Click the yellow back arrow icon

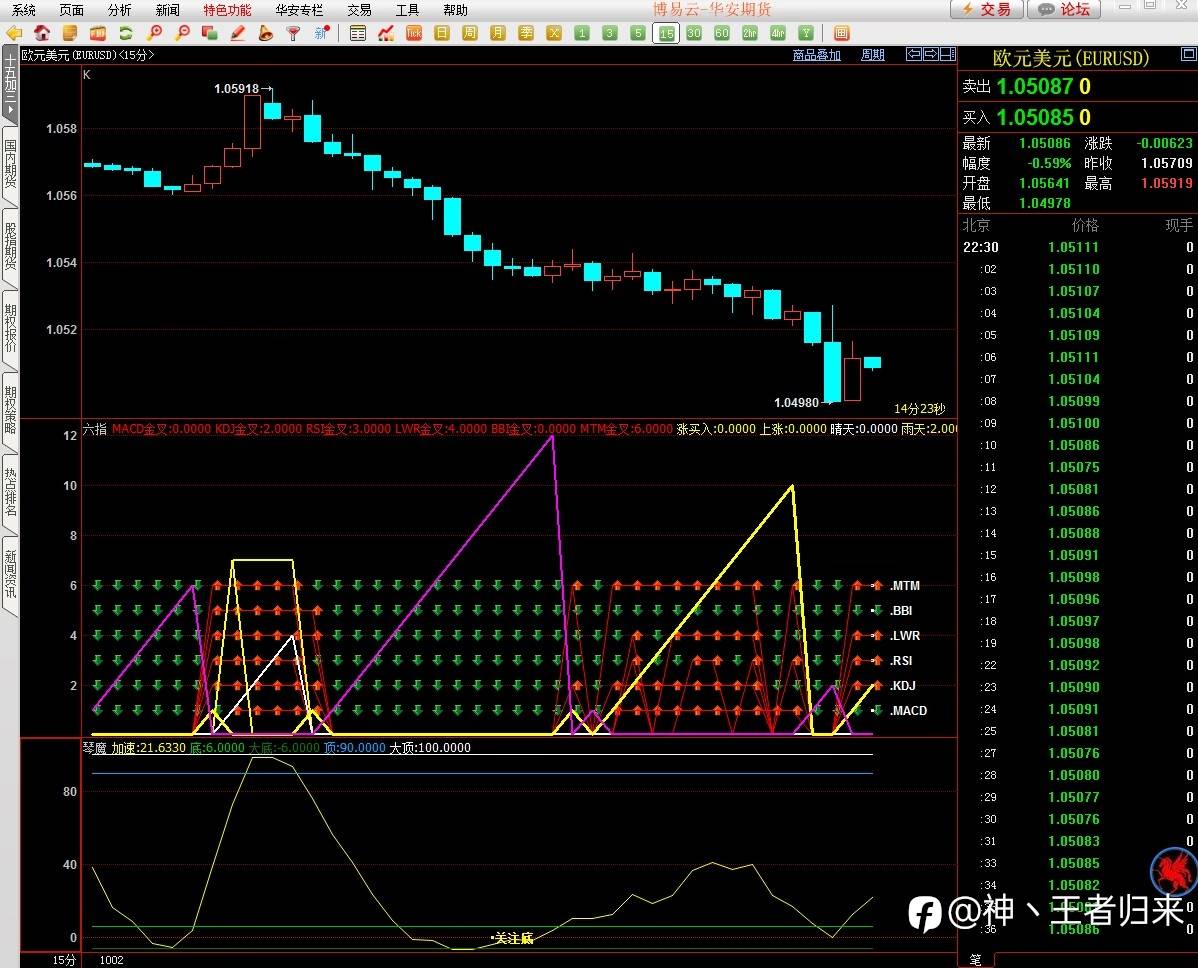pos(14,33)
